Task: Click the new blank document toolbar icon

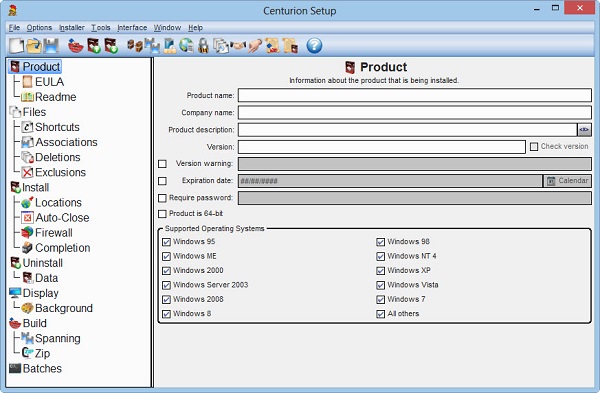Action: tap(16, 46)
